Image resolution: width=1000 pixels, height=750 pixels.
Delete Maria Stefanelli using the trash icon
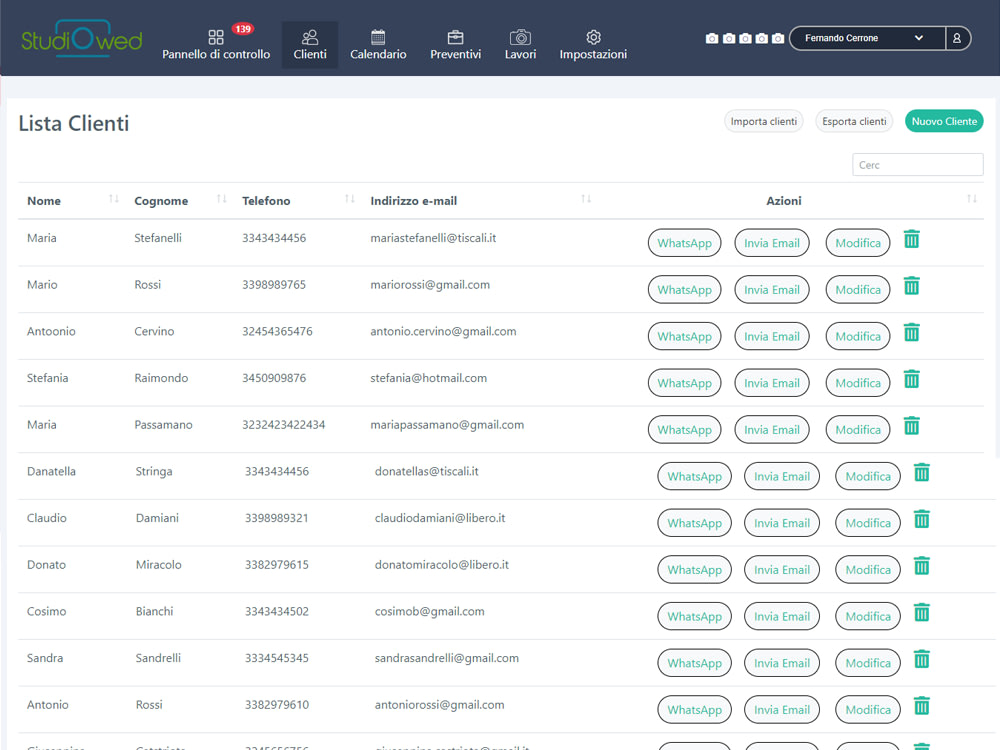[x=911, y=239]
